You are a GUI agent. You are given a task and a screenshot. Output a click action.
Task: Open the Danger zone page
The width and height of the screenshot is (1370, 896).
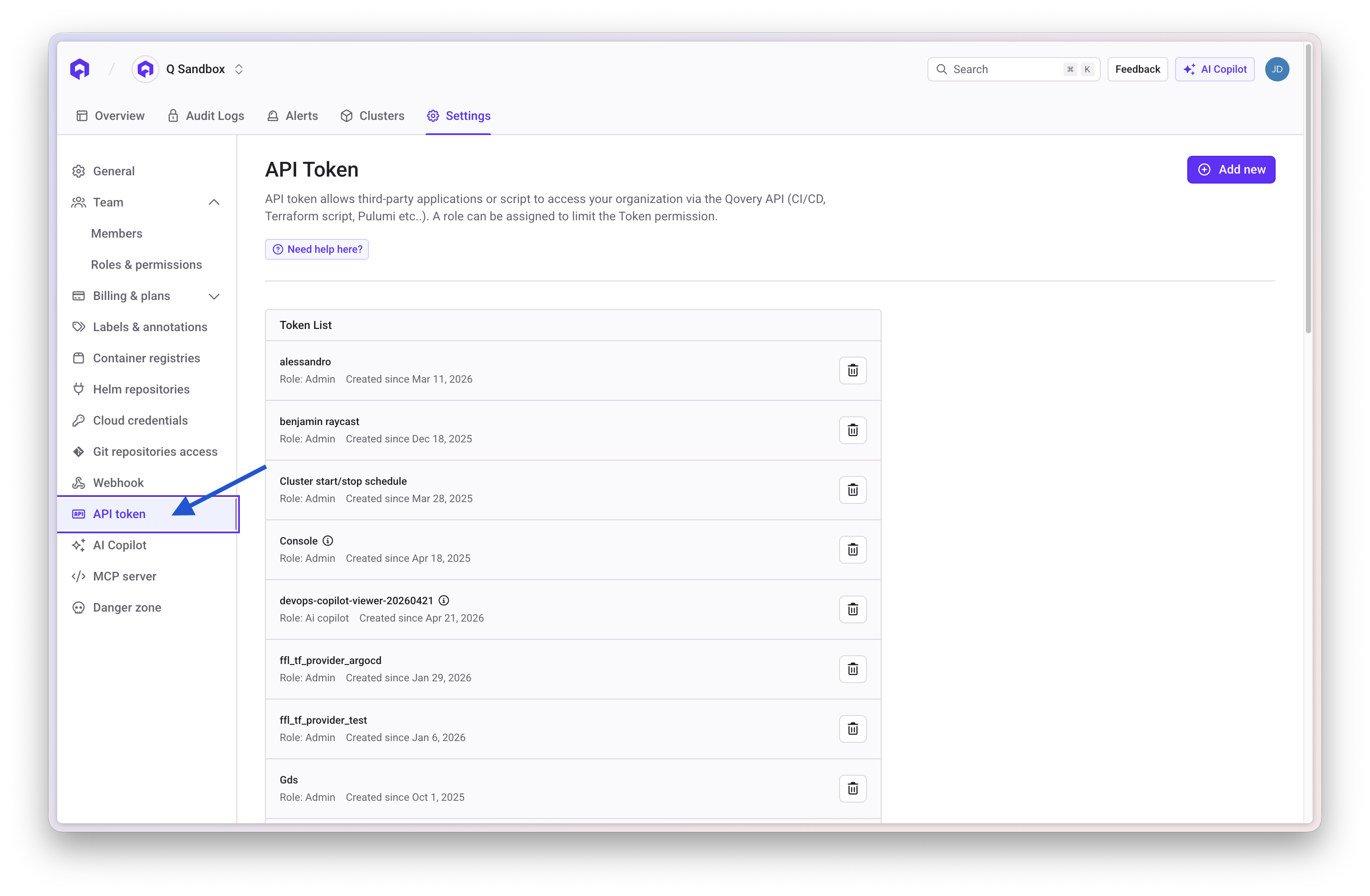coord(147,607)
